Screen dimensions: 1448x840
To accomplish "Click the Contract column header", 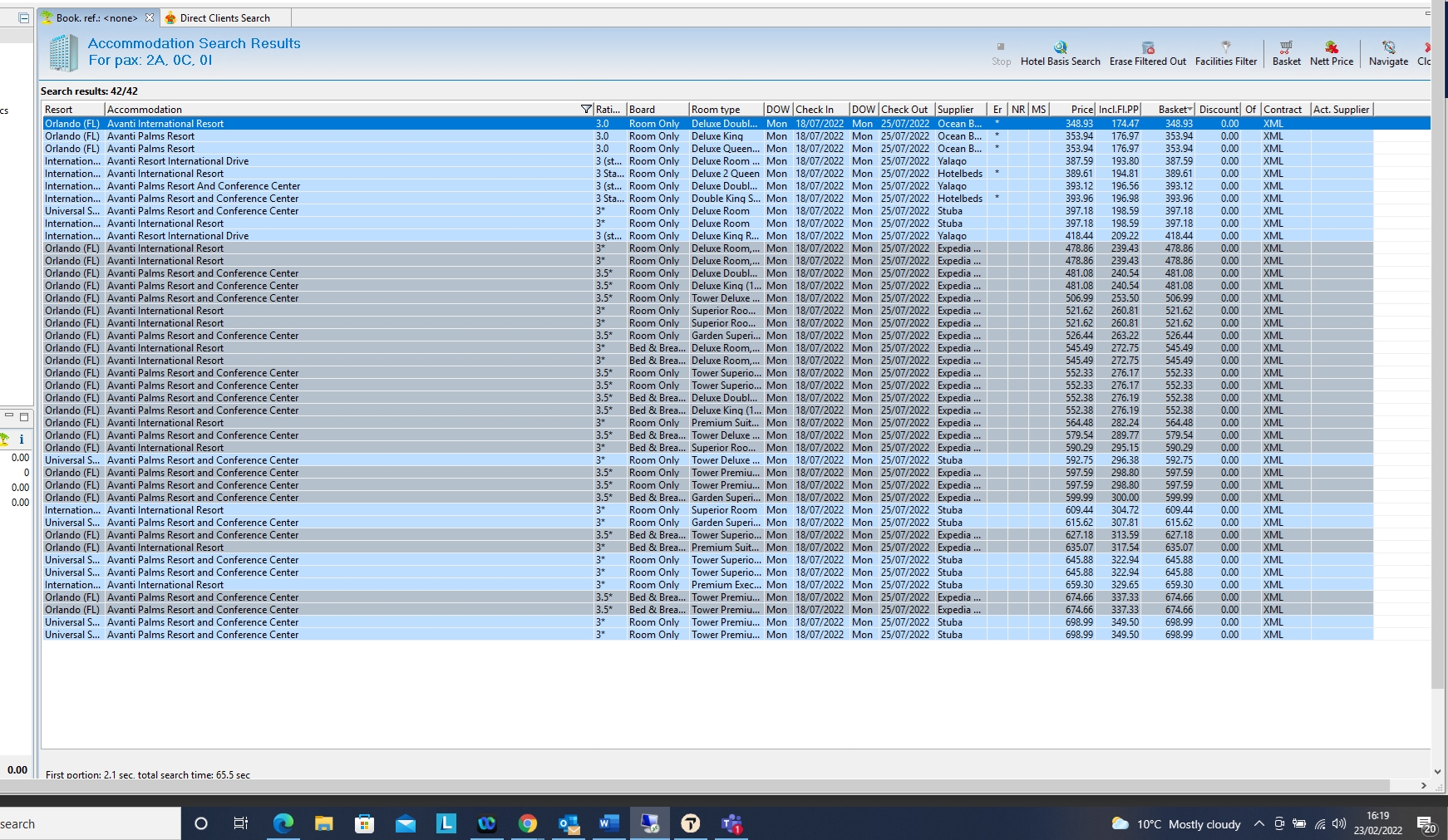I will click(x=1286, y=109).
